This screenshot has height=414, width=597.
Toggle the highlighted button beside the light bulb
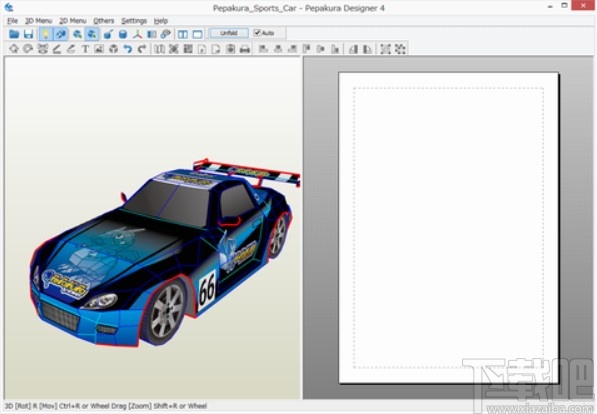(61, 34)
